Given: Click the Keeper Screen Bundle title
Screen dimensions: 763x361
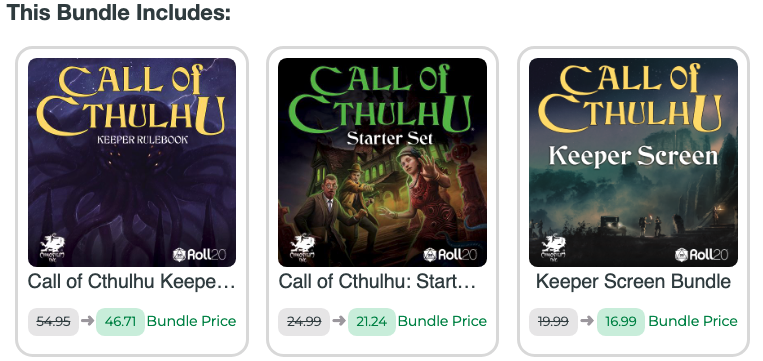Looking at the screenshot, I should point(633,282).
